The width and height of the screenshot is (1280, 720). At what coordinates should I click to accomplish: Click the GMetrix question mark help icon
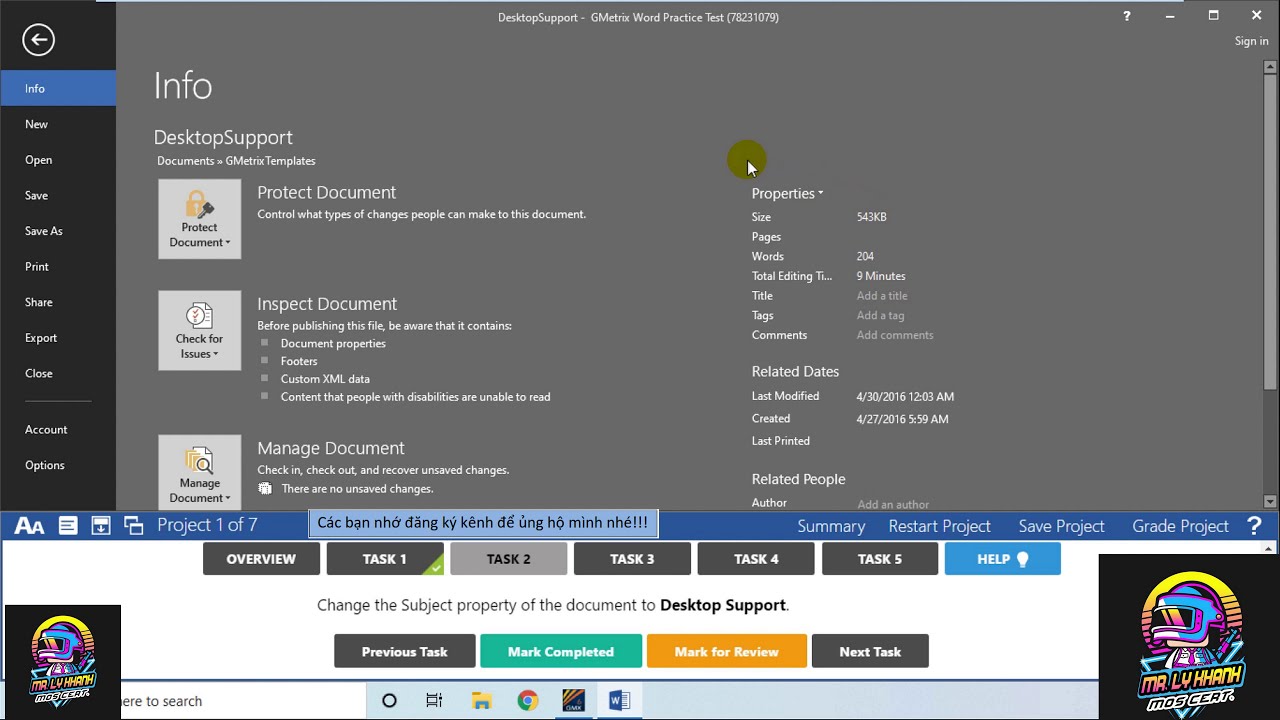(x=1254, y=526)
